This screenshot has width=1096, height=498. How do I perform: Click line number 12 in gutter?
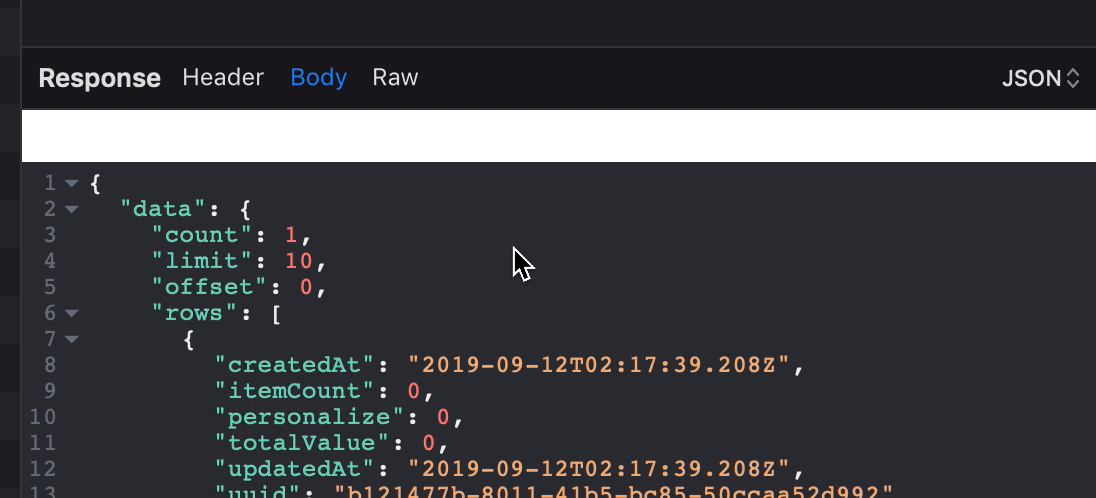pyautogui.click(x=43, y=469)
